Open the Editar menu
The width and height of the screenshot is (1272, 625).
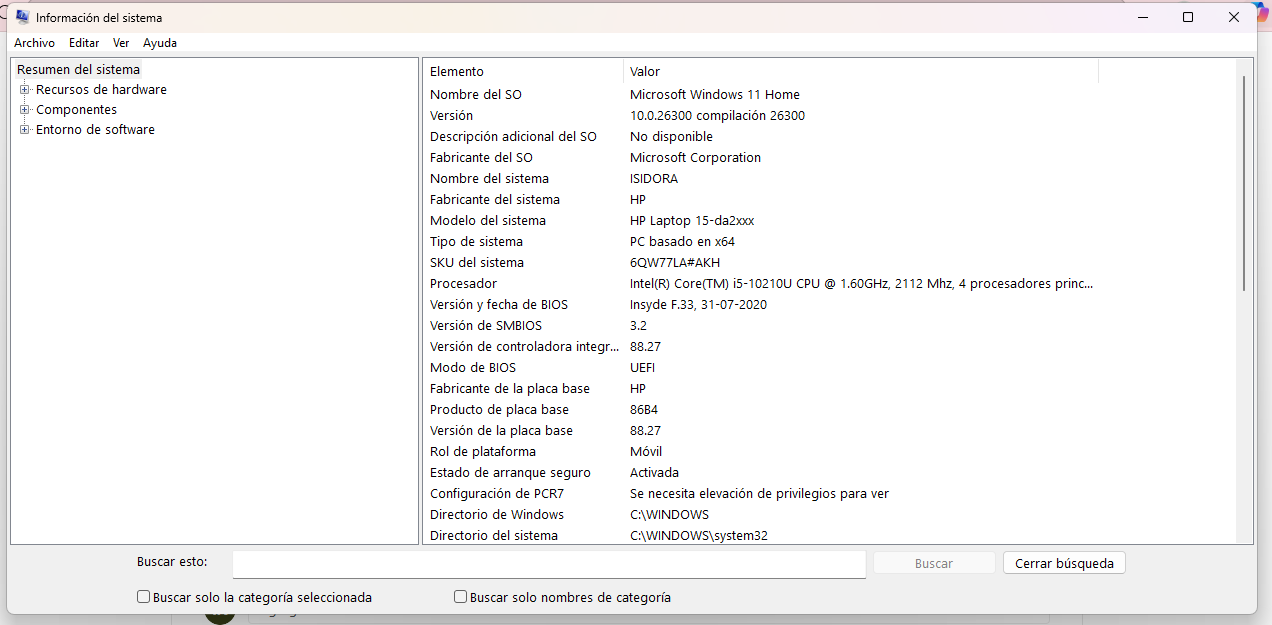[x=84, y=43]
